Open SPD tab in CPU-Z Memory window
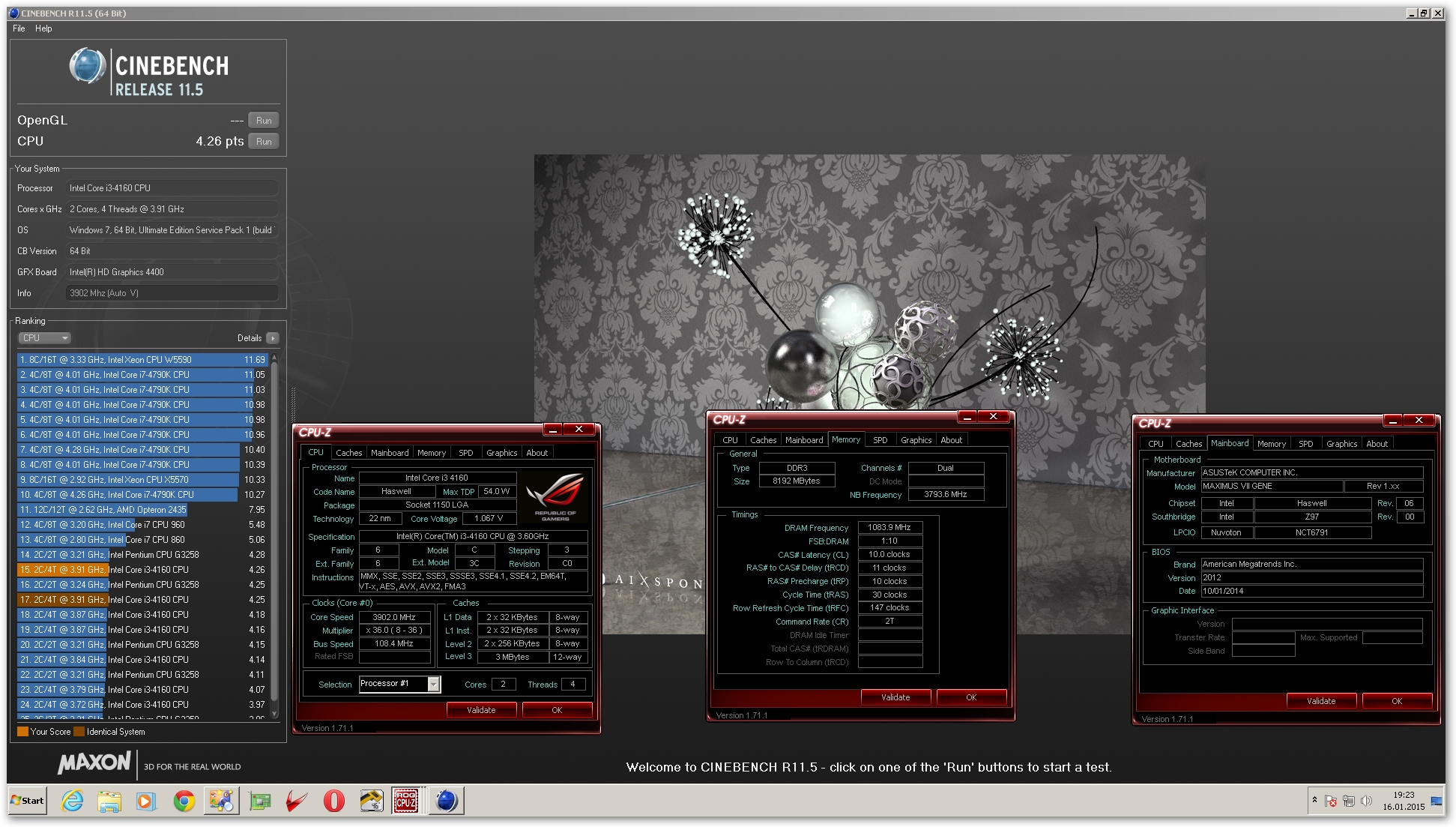The width and height of the screenshot is (1456, 827). click(x=880, y=440)
